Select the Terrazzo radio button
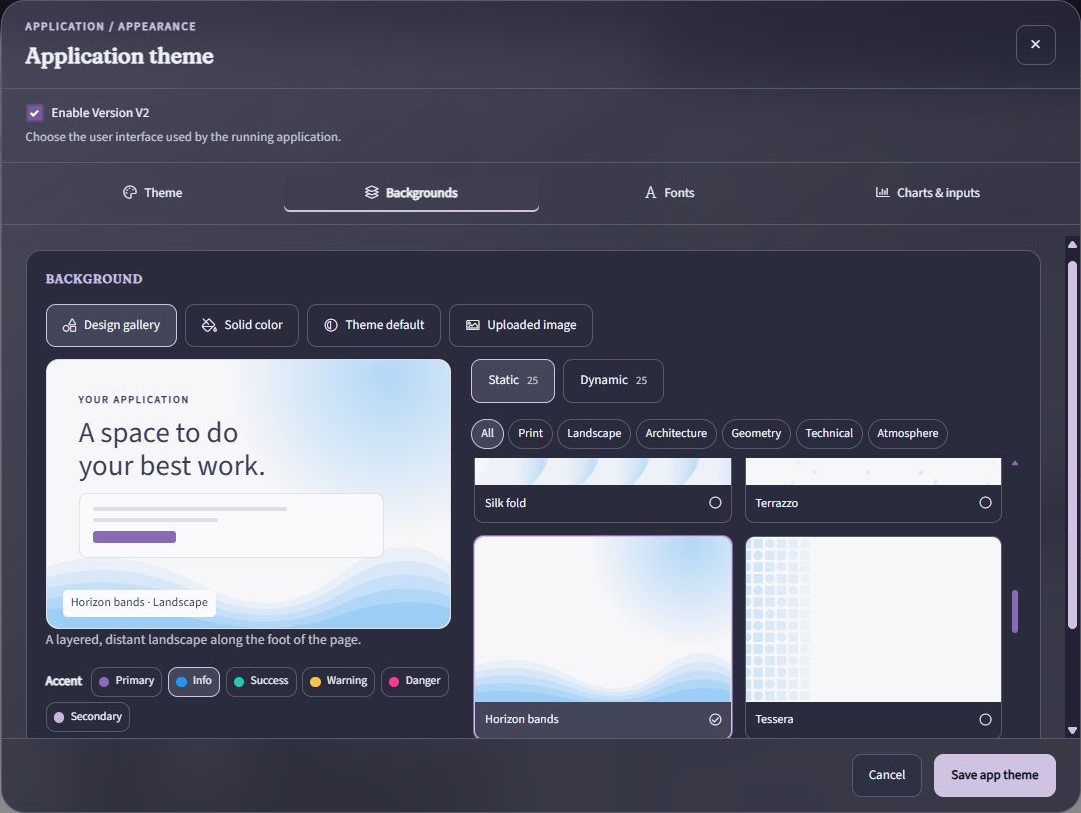 [x=985, y=503]
